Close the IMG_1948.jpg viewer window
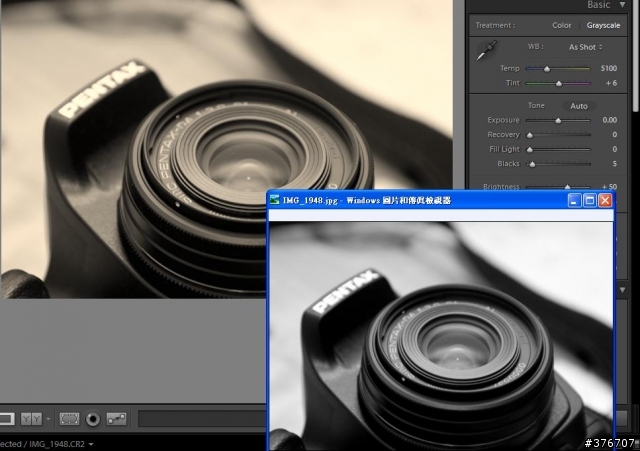The image size is (640, 451). [605, 200]
